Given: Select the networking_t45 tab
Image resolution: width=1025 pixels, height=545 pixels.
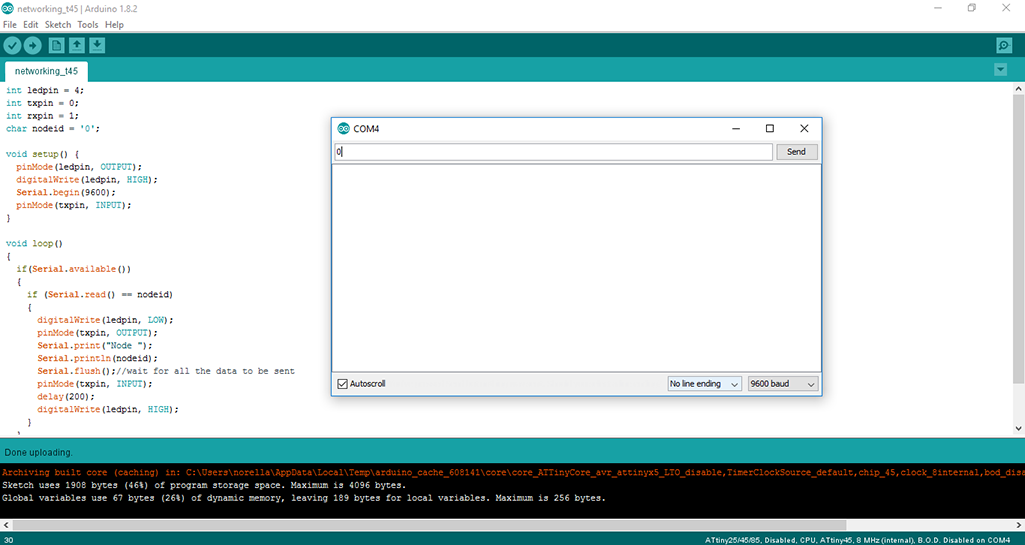Looking at the screenshot, I should click(x=46, y=71).
